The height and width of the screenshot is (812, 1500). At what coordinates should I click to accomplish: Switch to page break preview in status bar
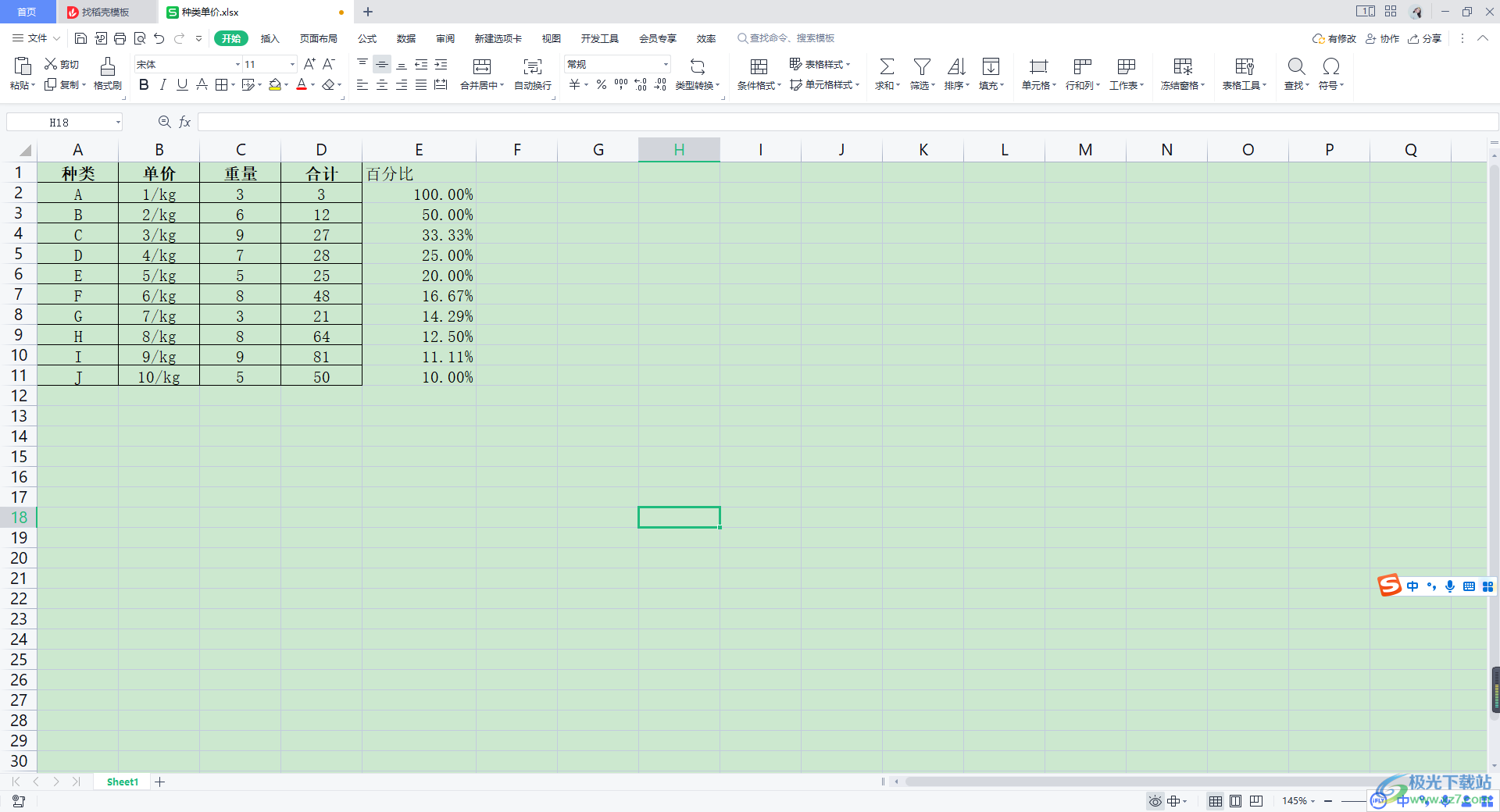(1256, 801)
